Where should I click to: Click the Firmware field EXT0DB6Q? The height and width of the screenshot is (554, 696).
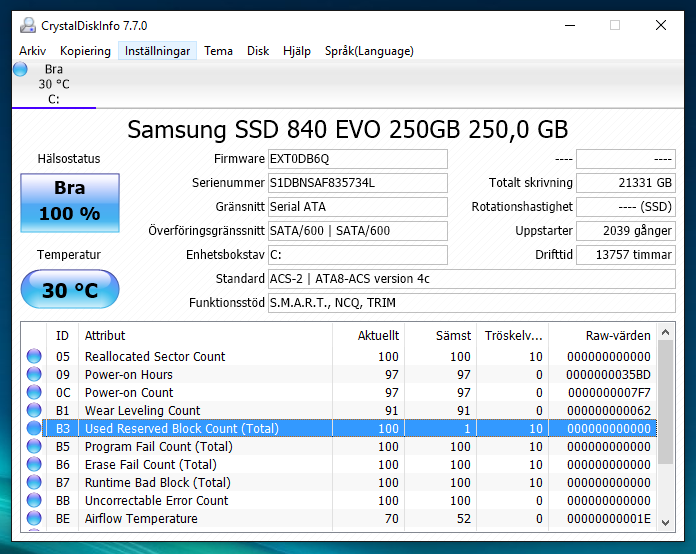coord(358,159)
